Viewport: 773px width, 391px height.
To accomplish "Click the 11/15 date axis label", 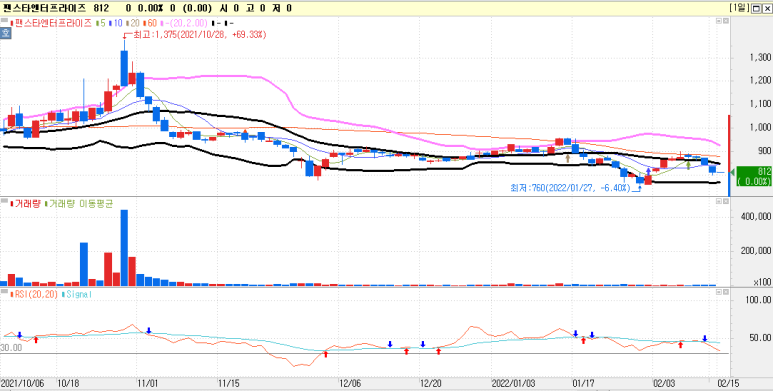I will tap(228, 383).
